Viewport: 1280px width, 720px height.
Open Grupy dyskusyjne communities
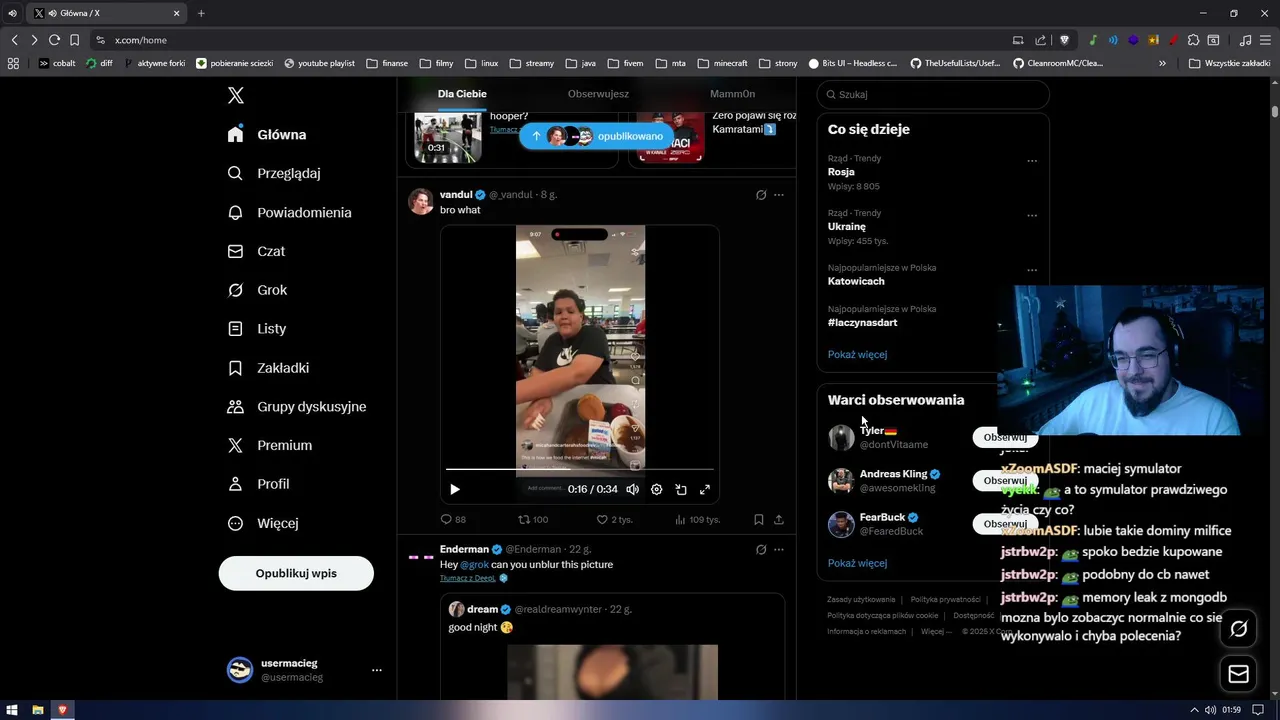[x=296, y=406]
